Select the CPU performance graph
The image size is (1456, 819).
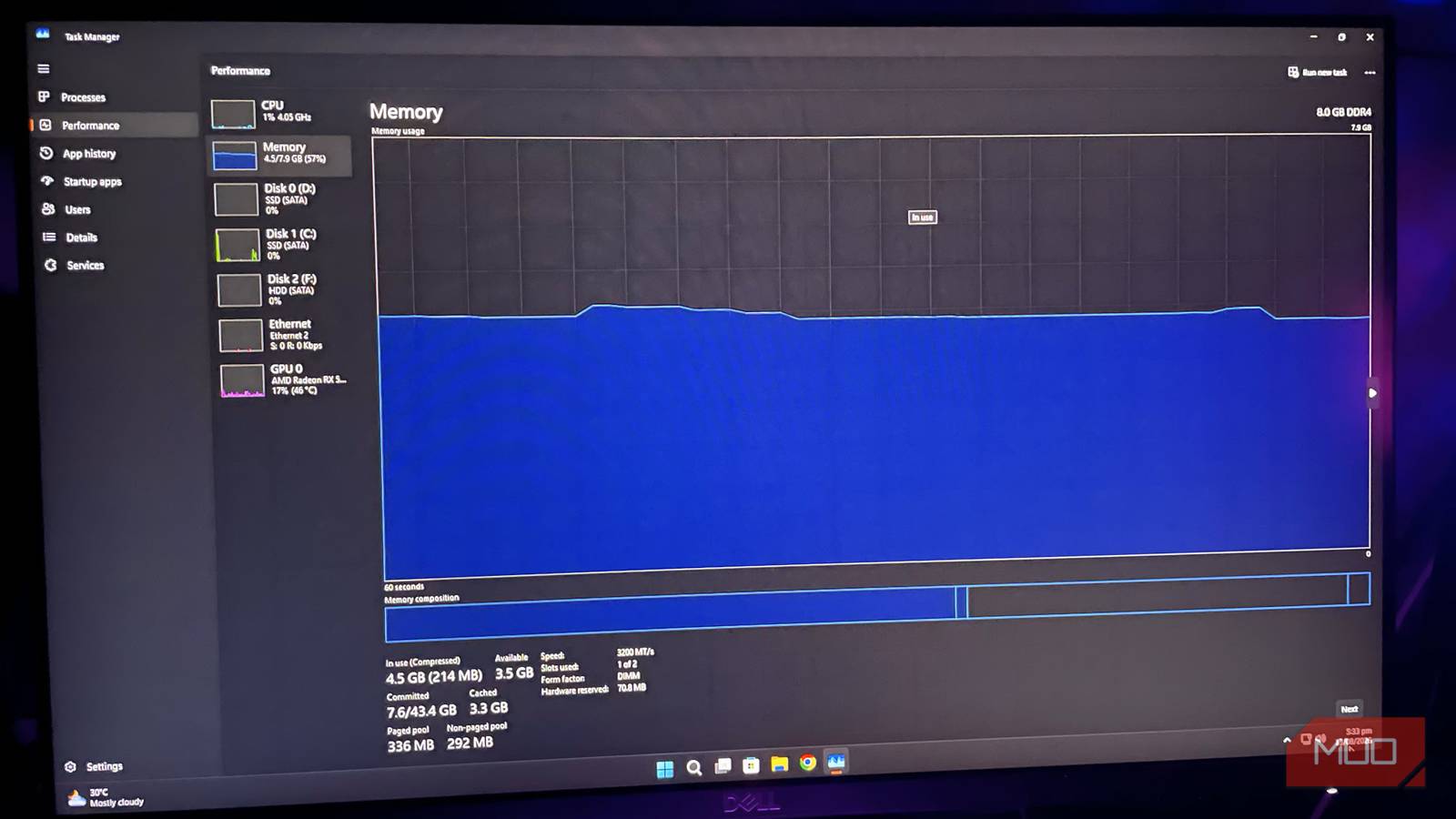pyautogui.click(x=279, y=113)
